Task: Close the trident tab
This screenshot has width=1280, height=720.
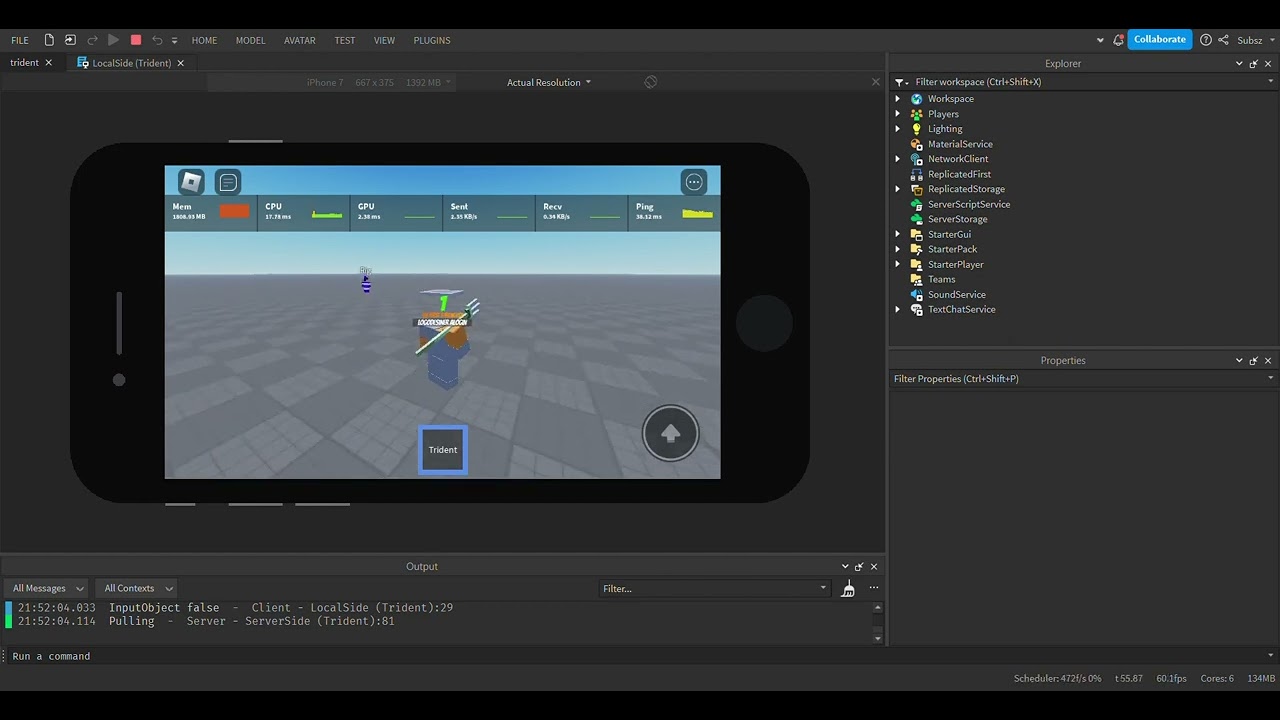Action: pyautogui.click(x=48, y=63)
